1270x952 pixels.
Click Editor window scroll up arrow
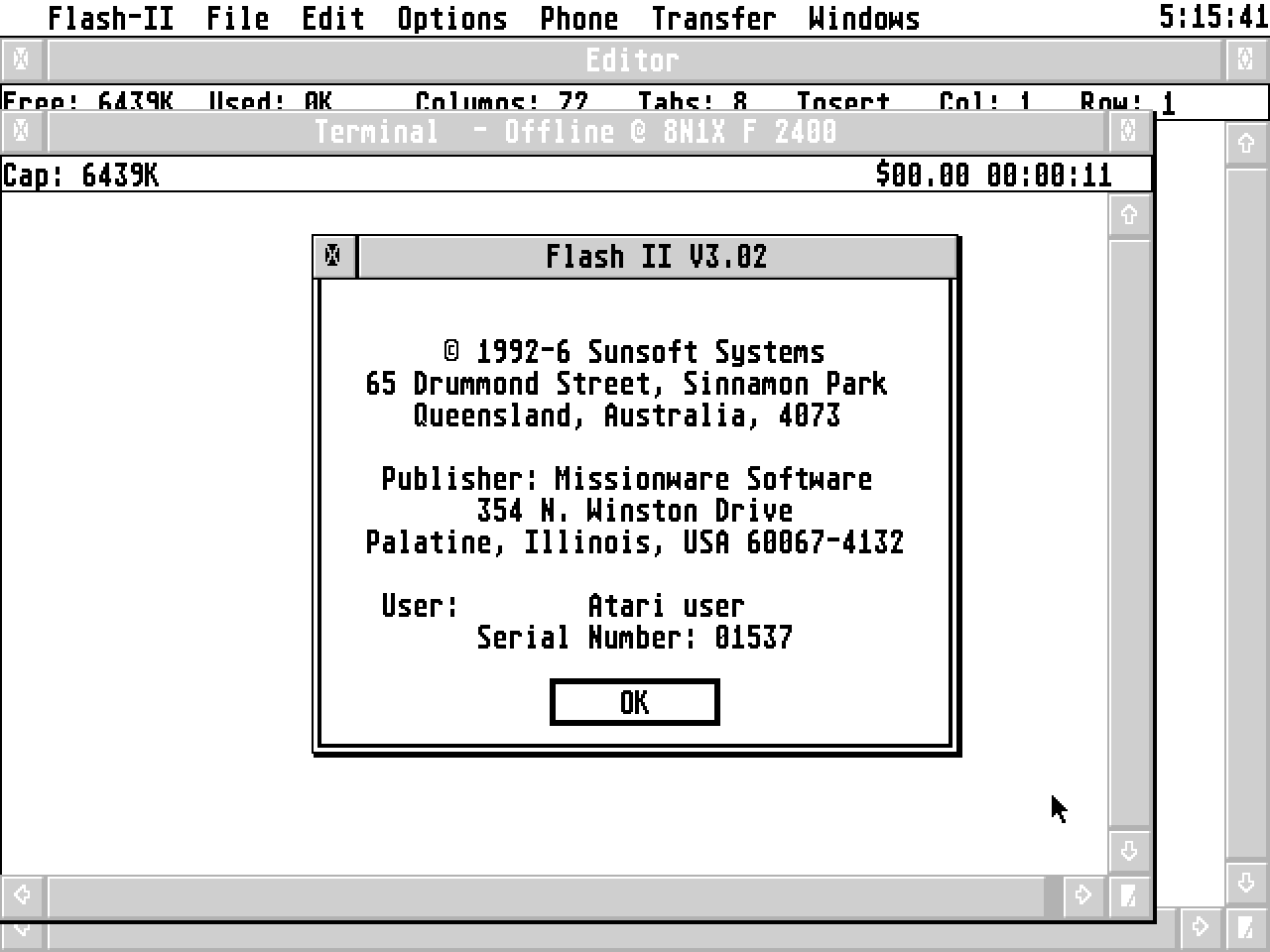(1246, 144)
